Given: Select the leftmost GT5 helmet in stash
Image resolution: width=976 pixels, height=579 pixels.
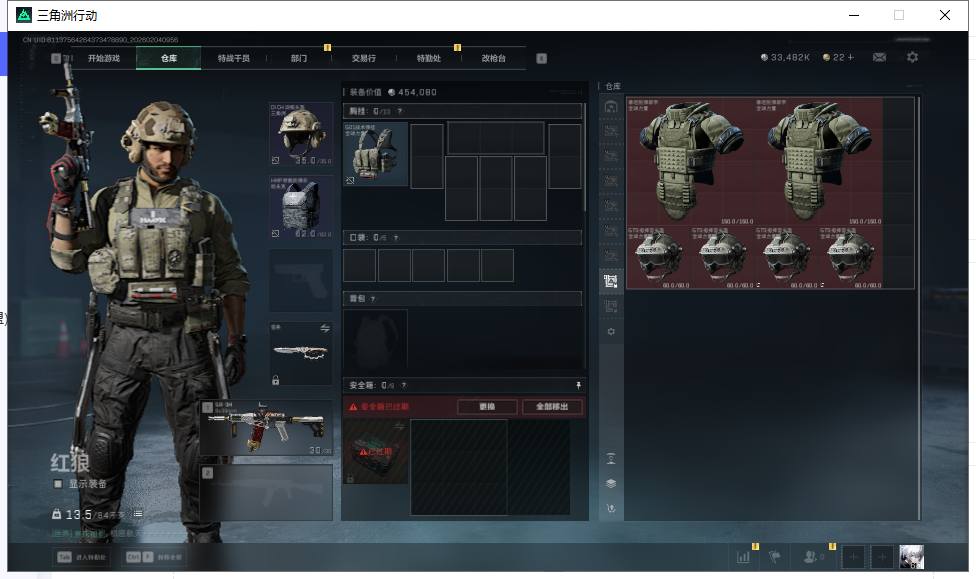Looking at the screenshot, I should 659,257.
